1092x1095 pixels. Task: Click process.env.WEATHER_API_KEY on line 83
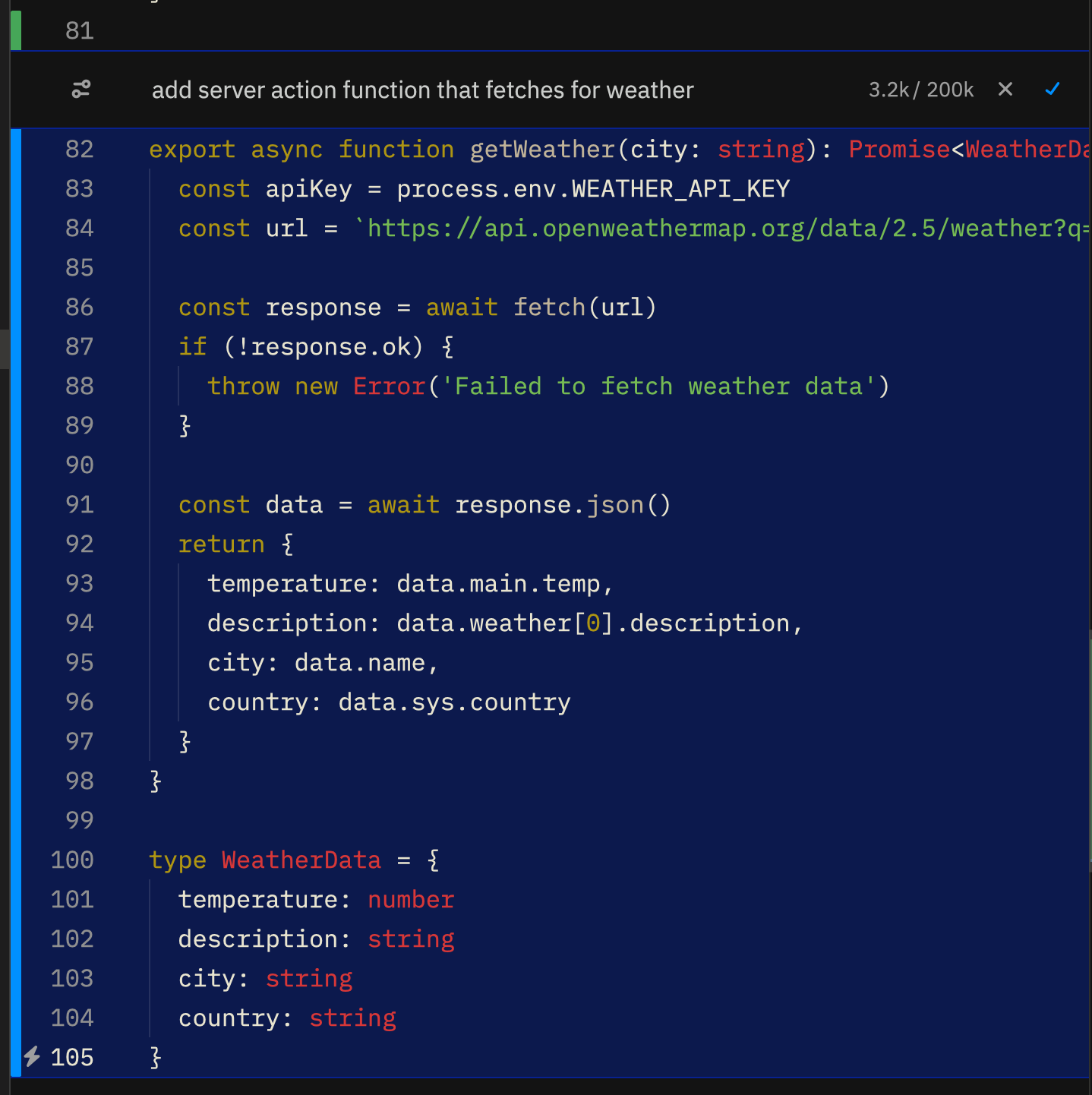pos(593,189)
